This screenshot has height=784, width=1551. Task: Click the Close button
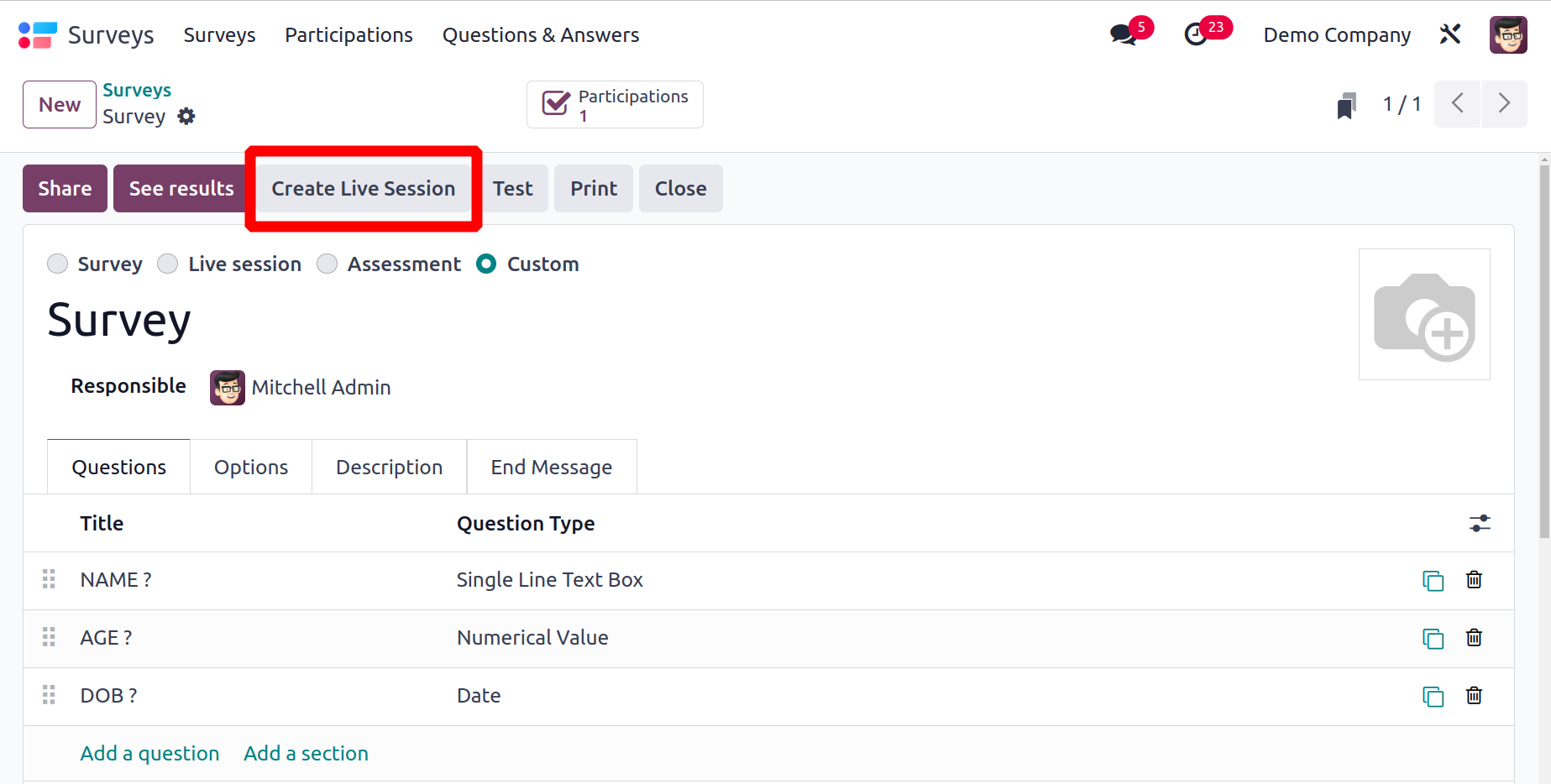pos(681,188)
